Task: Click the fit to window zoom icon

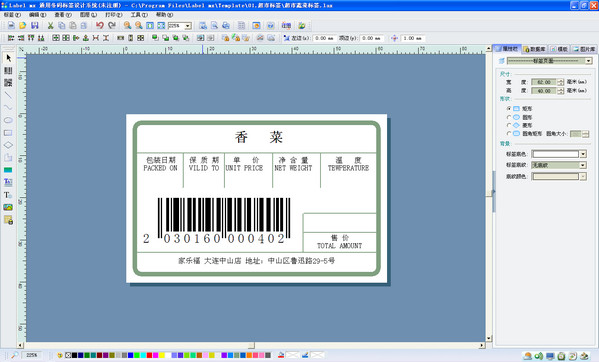Action: click(x=161, y=26)
